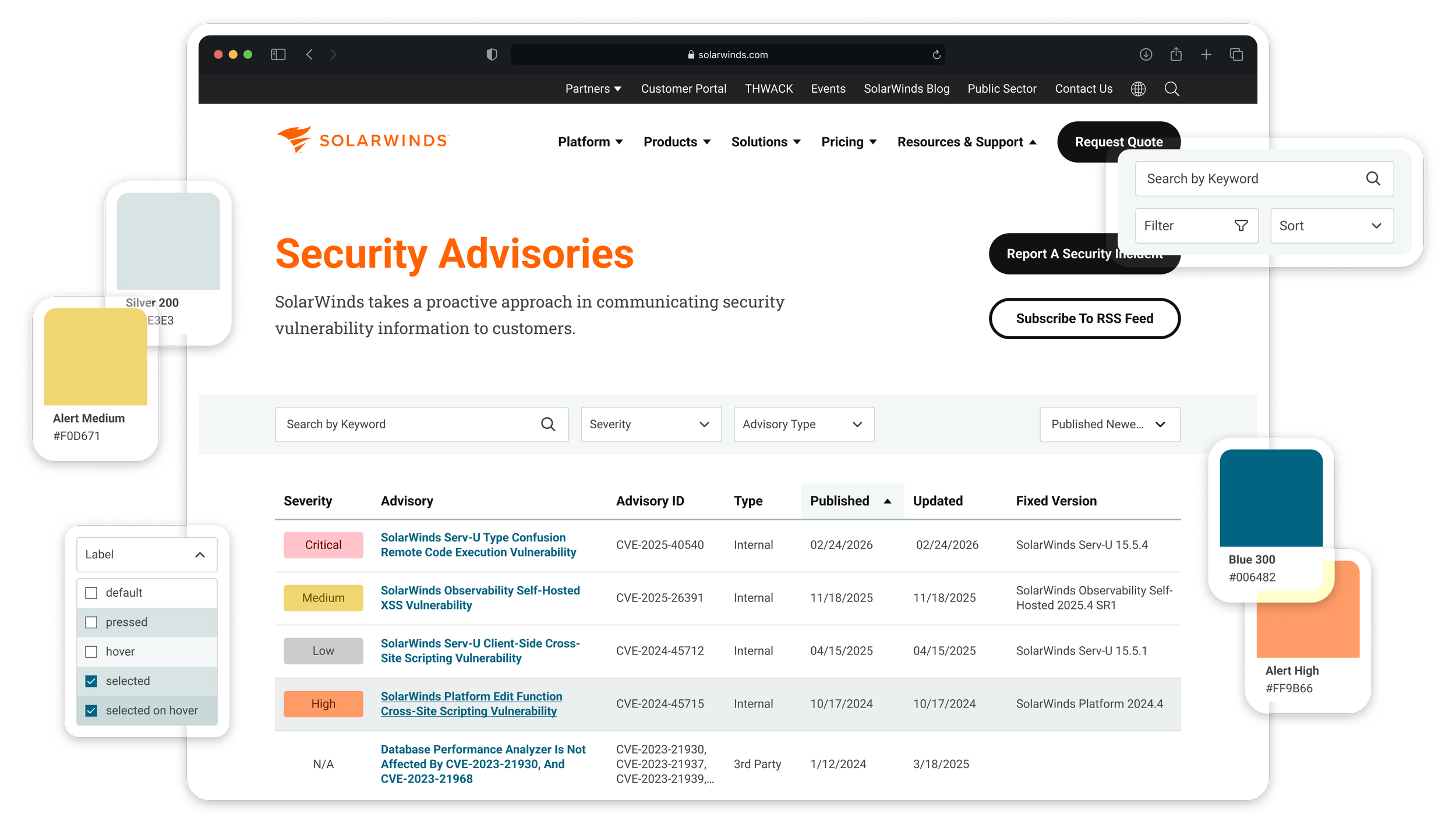Image resolution: width=1456 pixels, height=824 pixels.
Task: Click the funnel Filter icon
Action: (1241, 226)
